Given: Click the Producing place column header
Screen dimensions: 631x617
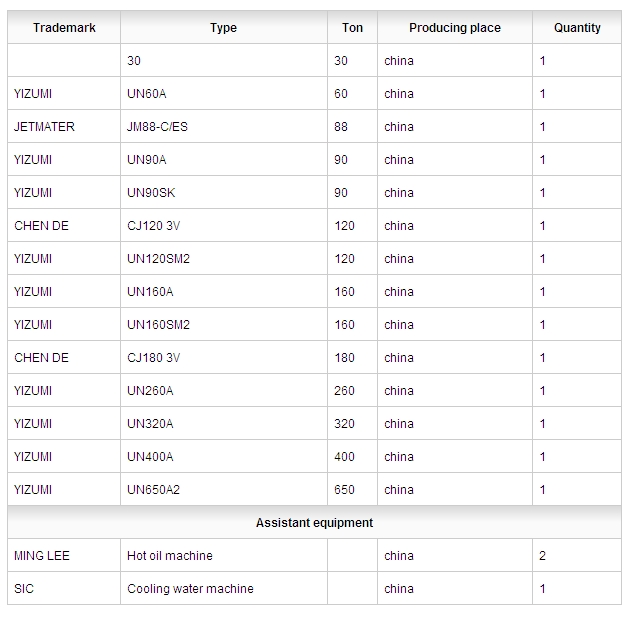Looking at the screenshot, I should click(x=455, y=27).
